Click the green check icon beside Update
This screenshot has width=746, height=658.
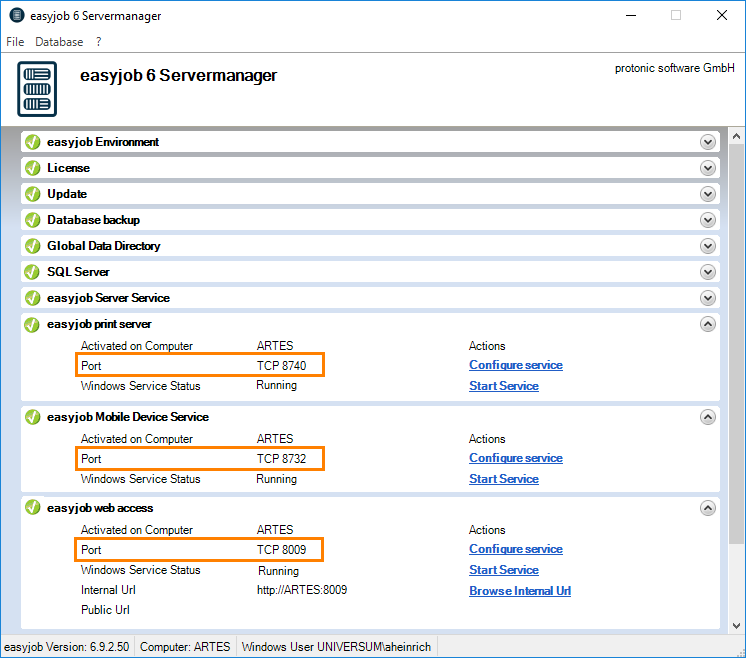[33, 194]
